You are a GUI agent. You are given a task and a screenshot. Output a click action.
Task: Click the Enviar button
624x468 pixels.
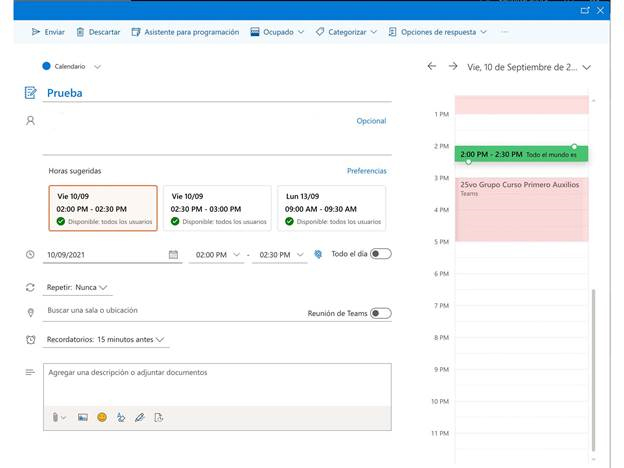(x=48, y=32)
